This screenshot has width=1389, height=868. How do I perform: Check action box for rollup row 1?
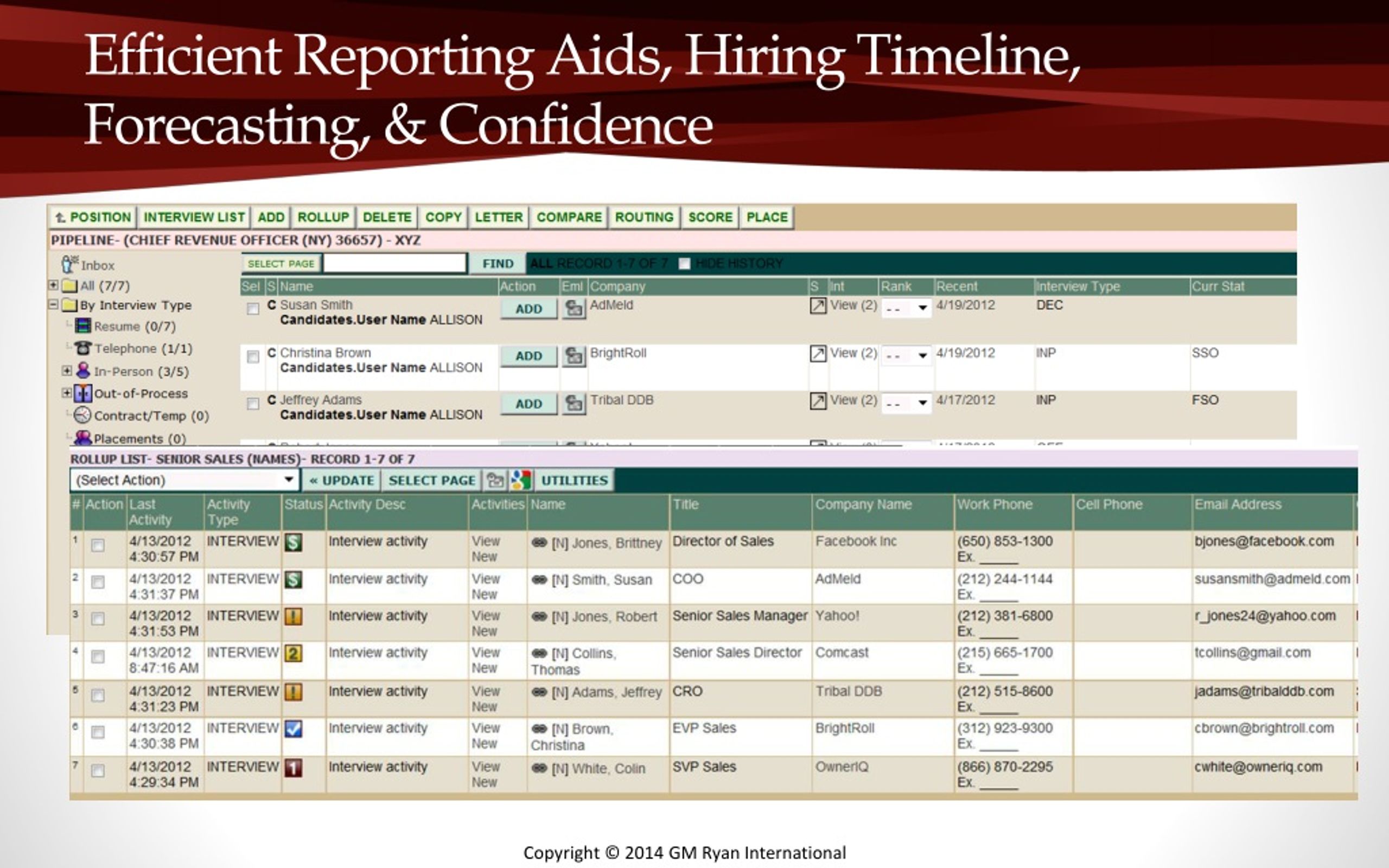tap(98, 545)
